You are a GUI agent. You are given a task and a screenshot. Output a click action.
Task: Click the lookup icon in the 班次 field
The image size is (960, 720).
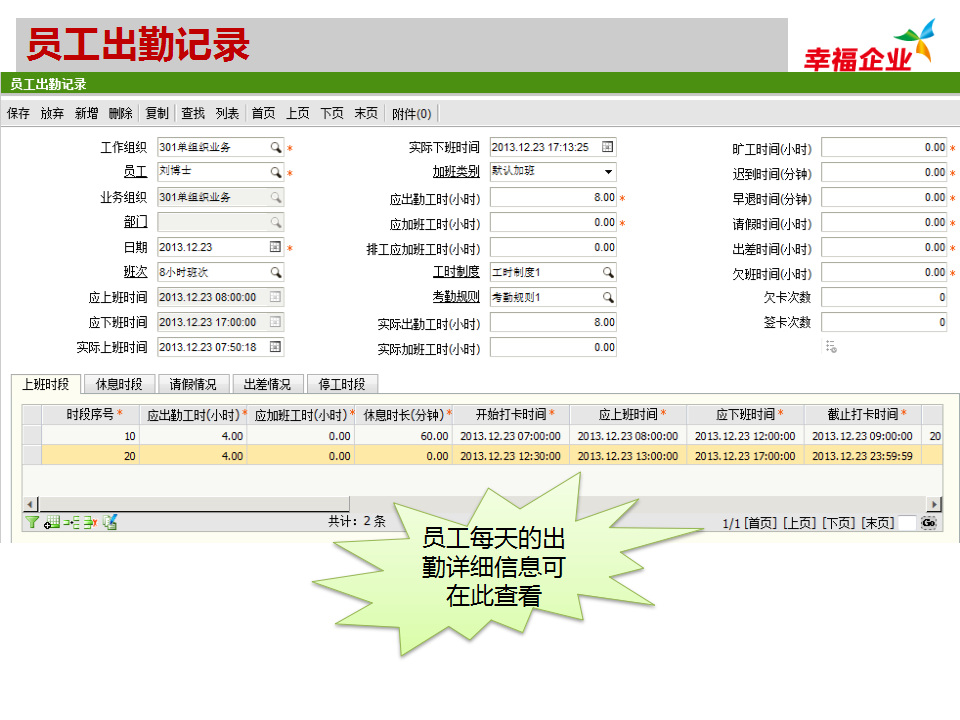point(276,272)
